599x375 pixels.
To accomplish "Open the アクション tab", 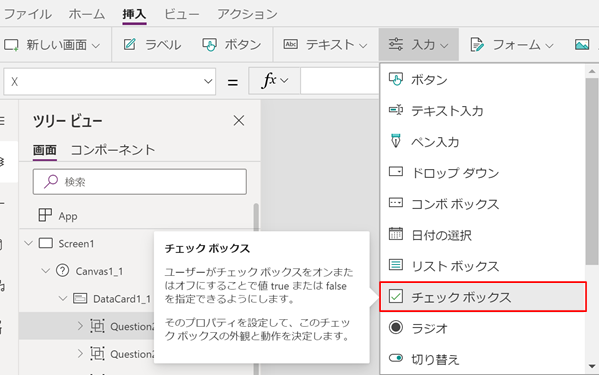I will (x=247, y=14).
